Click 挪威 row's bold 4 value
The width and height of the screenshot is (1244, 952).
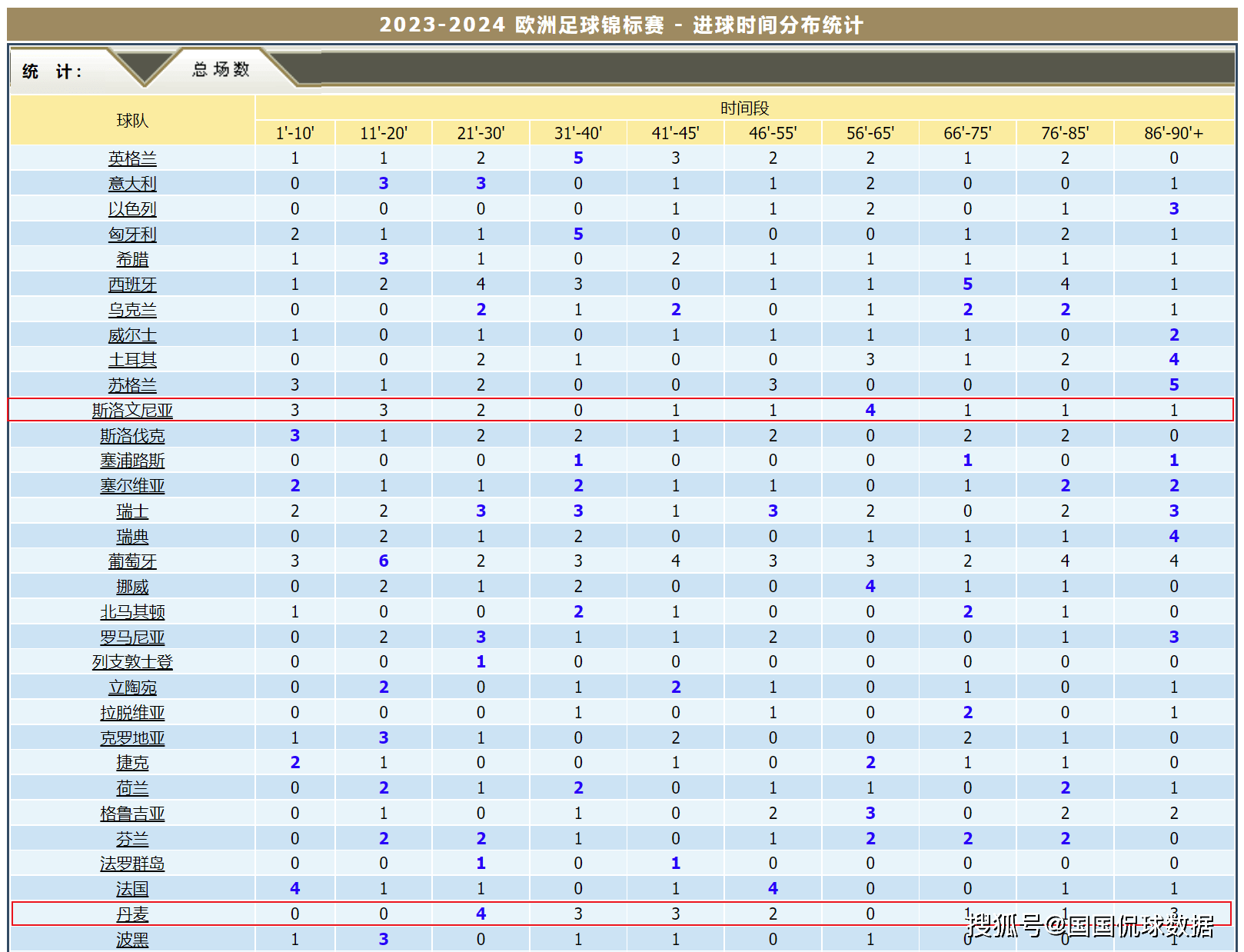click(870, 587)
